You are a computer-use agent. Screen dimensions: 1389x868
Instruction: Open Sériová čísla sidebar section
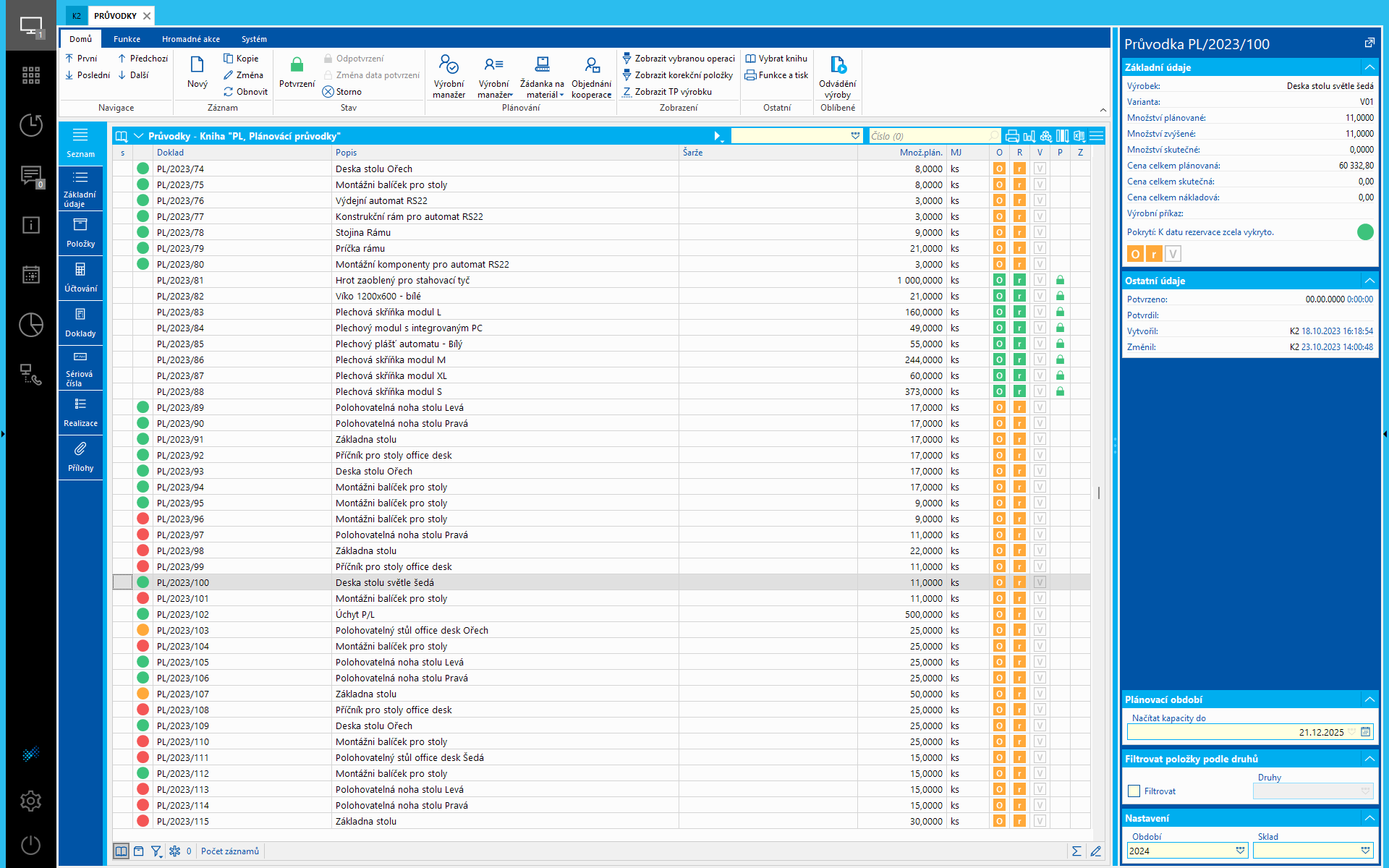80,367
